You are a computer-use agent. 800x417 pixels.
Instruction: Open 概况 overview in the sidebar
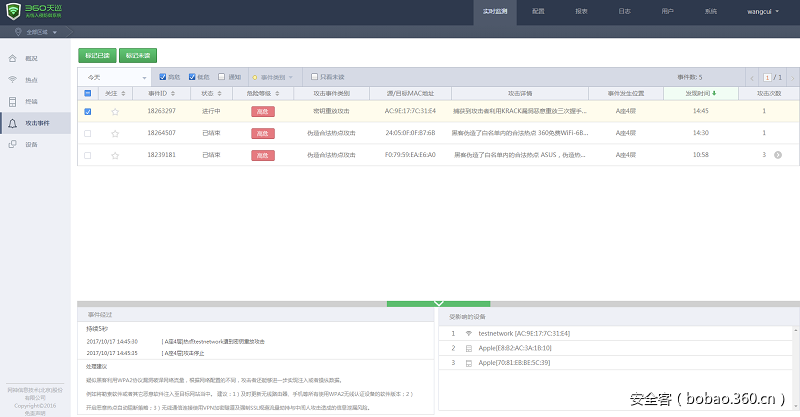pos(30,58)
